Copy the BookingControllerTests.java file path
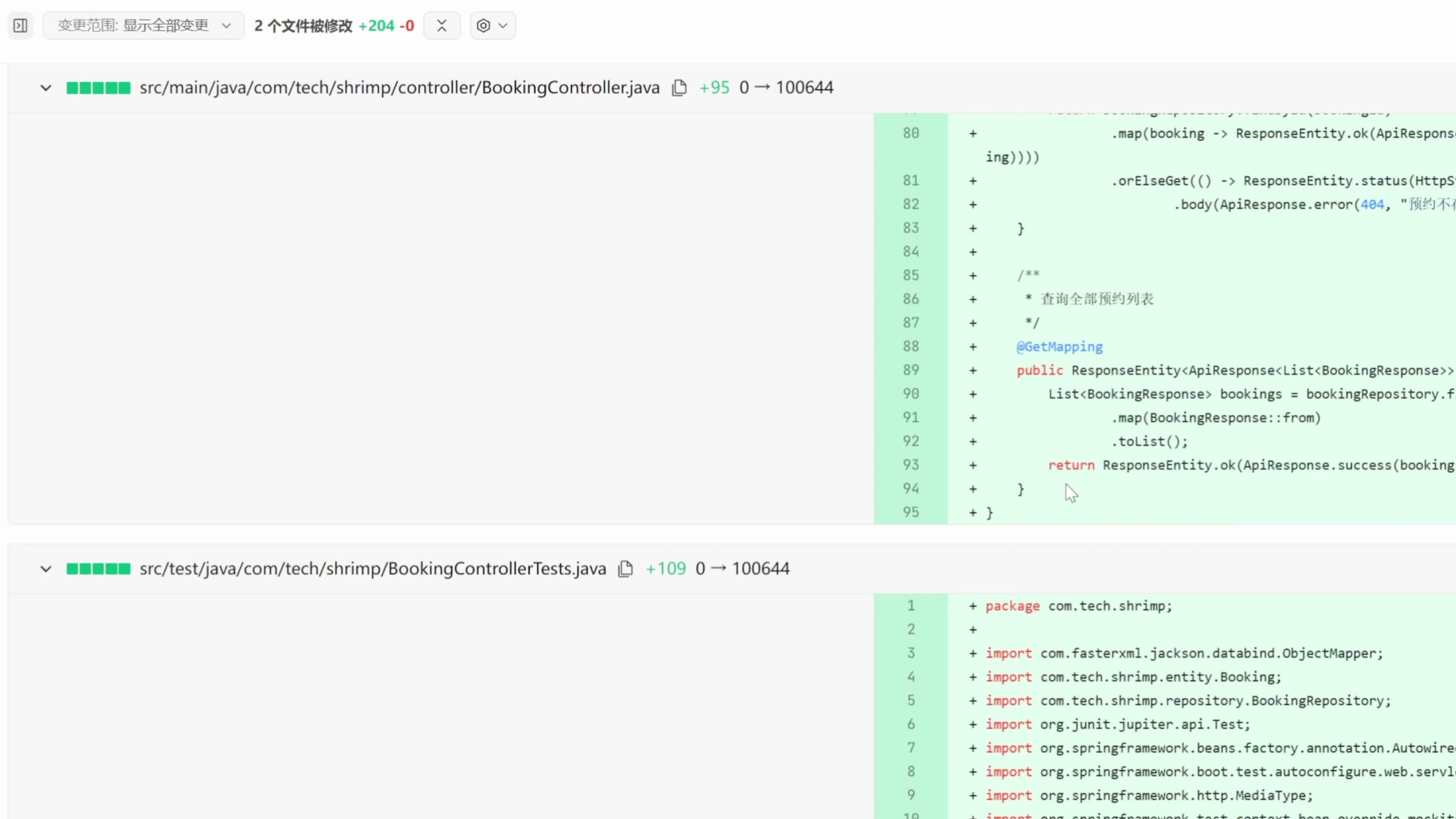The image size is (1456, 819). (625, 569)
